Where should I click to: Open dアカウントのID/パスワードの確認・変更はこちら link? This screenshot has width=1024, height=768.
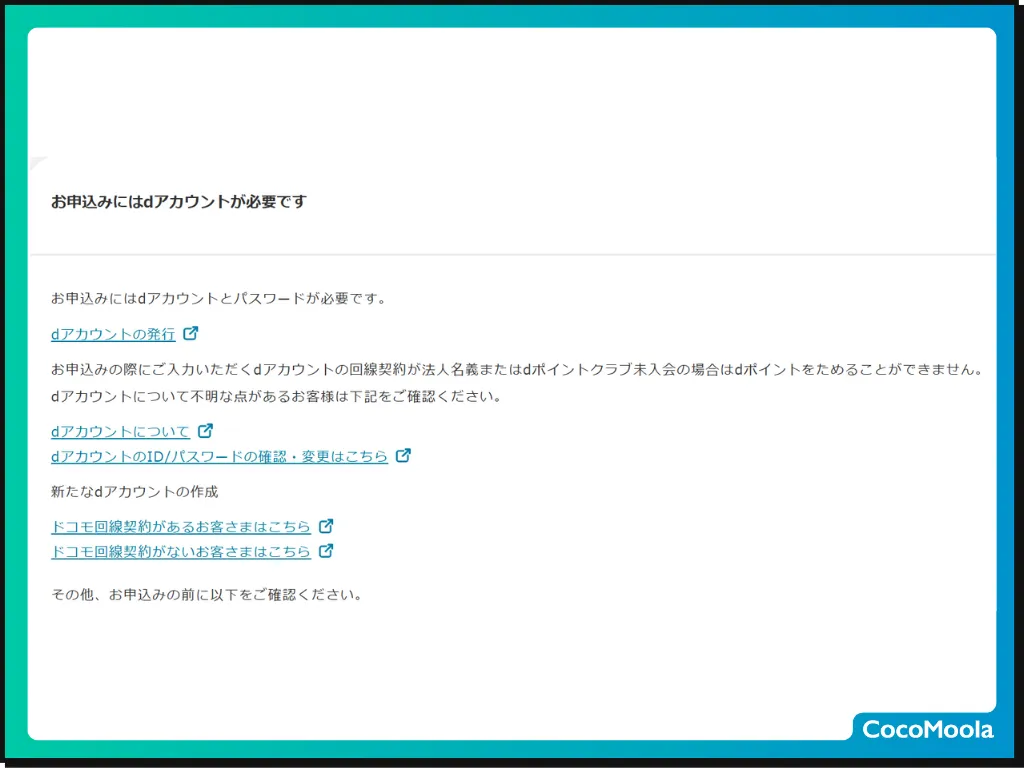[219, 456]
